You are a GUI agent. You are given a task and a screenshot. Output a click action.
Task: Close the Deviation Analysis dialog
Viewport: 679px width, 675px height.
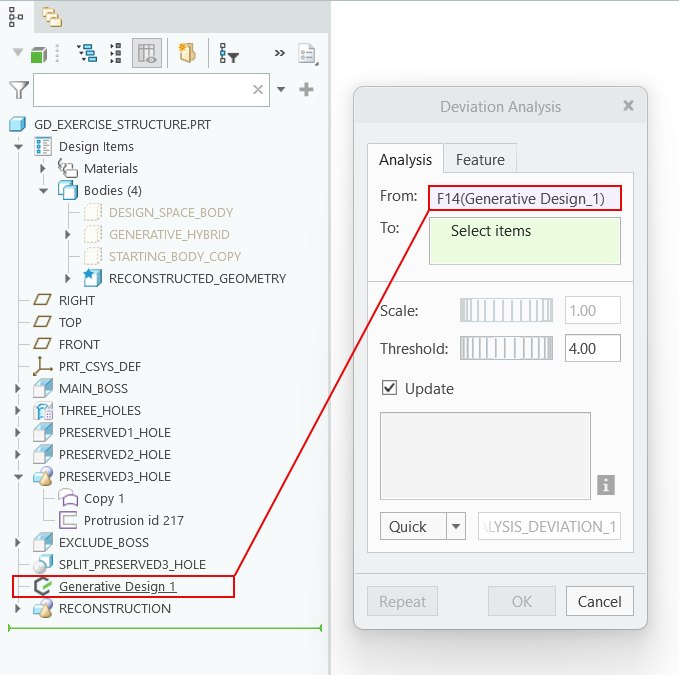(628, 106)
